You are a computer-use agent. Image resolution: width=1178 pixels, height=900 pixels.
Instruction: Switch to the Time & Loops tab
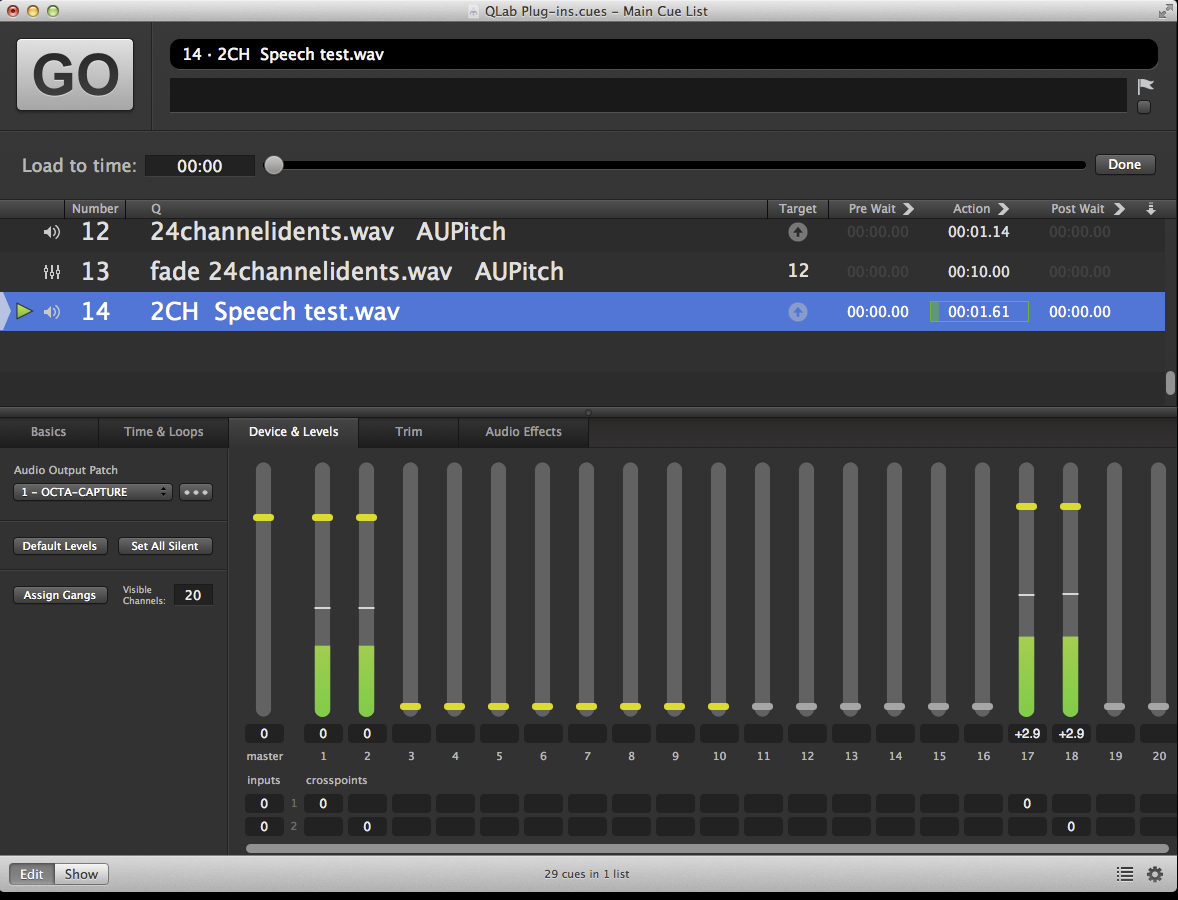[163, 432]
